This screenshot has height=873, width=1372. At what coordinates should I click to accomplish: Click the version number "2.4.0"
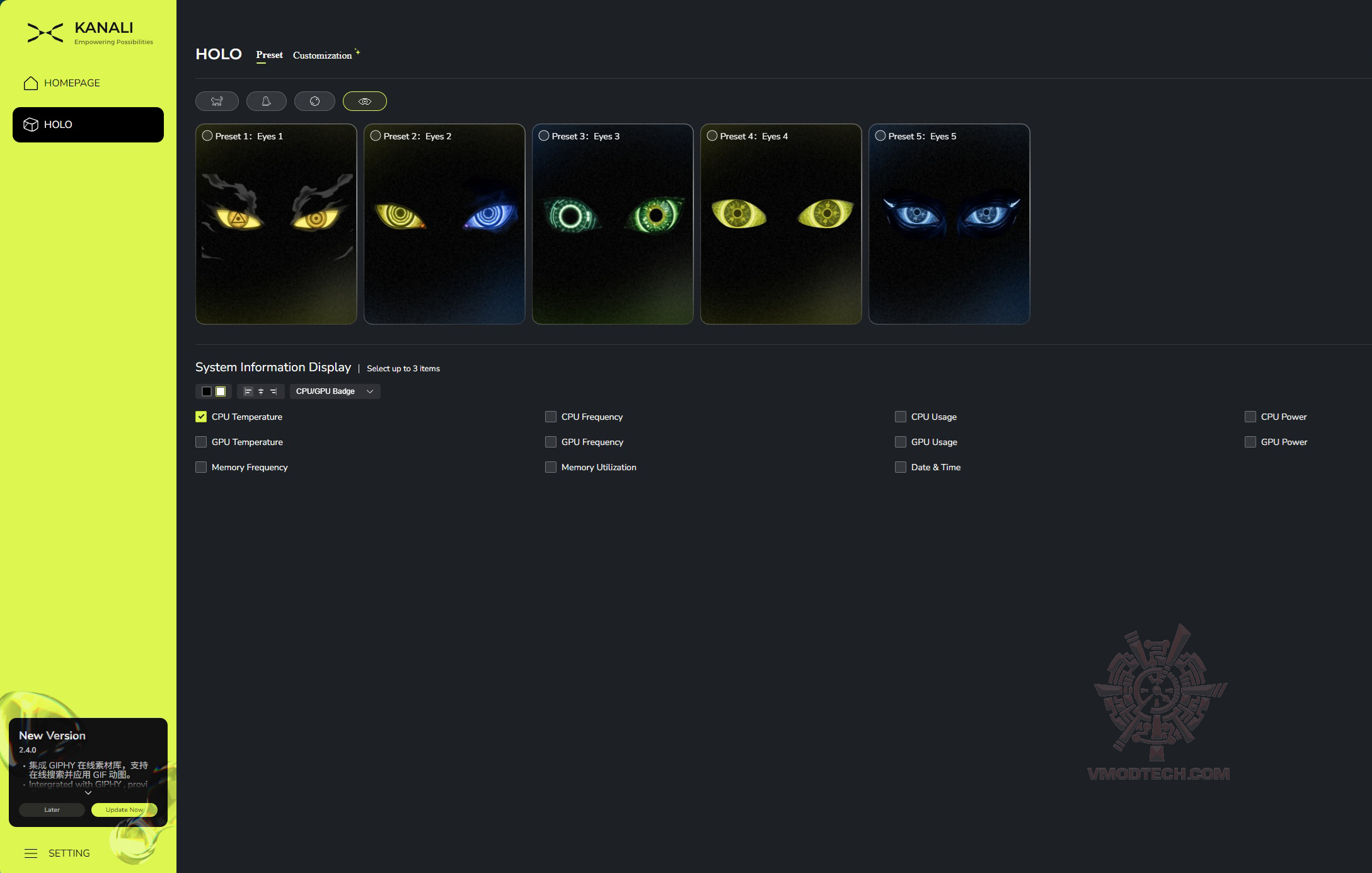tap(28, 750)
